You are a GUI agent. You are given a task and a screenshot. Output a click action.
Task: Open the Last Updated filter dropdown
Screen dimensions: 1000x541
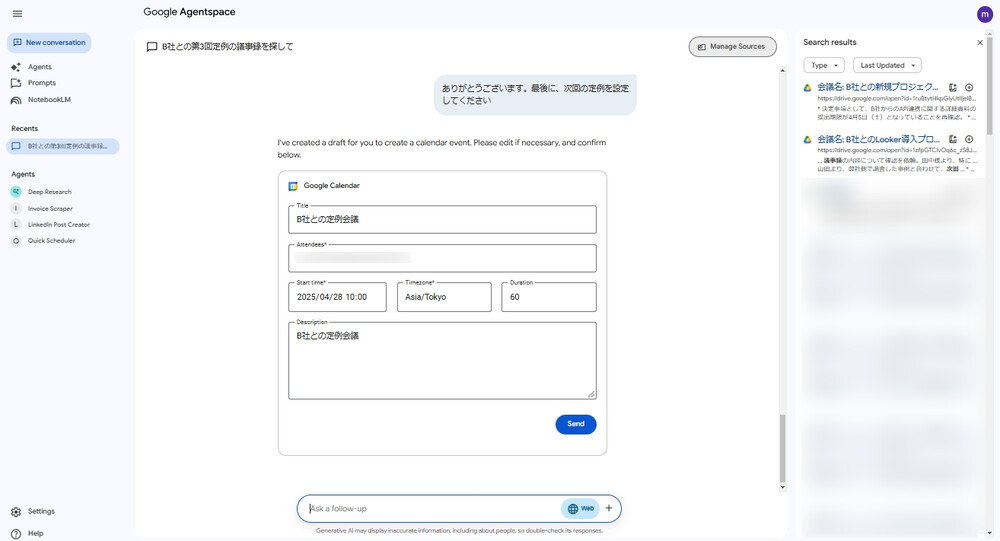[887, 65]
